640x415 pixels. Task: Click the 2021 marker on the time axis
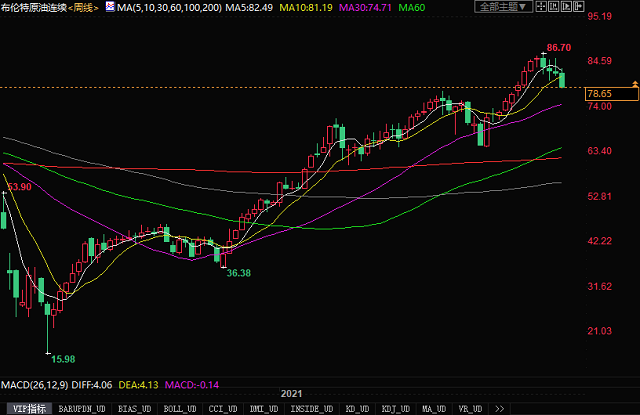[x=292, y=396]
